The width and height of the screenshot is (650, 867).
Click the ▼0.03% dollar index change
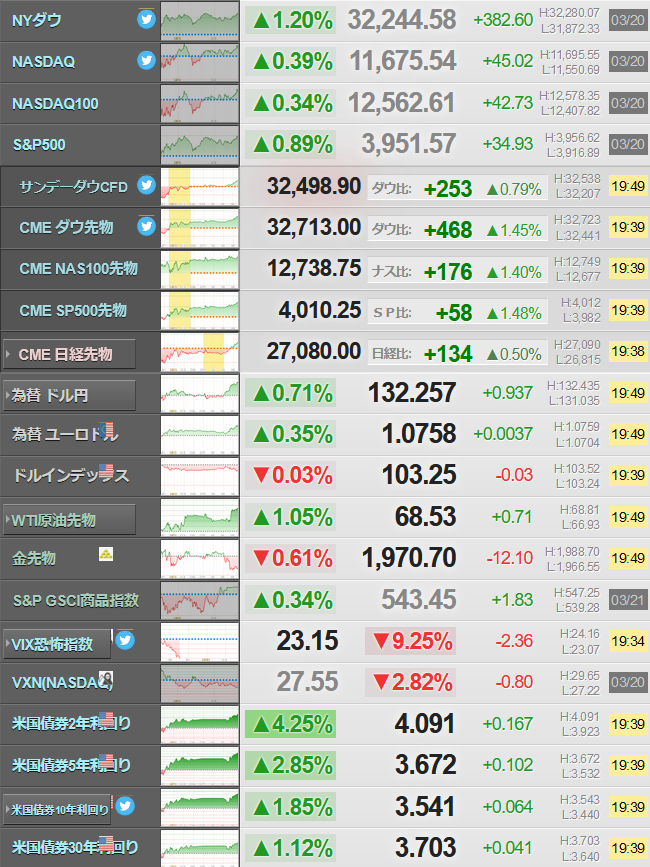pos(291,476)
